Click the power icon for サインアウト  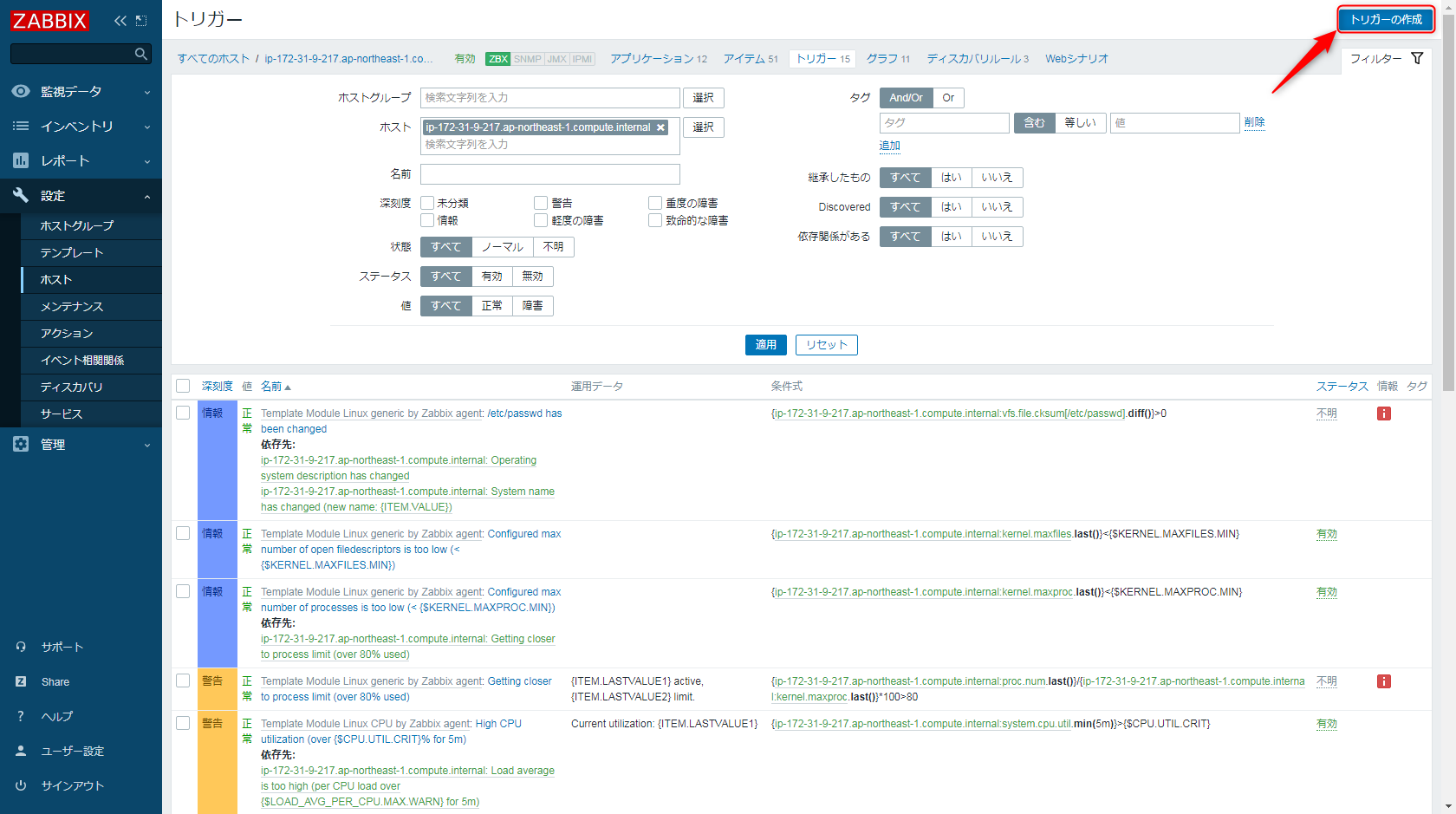click(21, 785)
